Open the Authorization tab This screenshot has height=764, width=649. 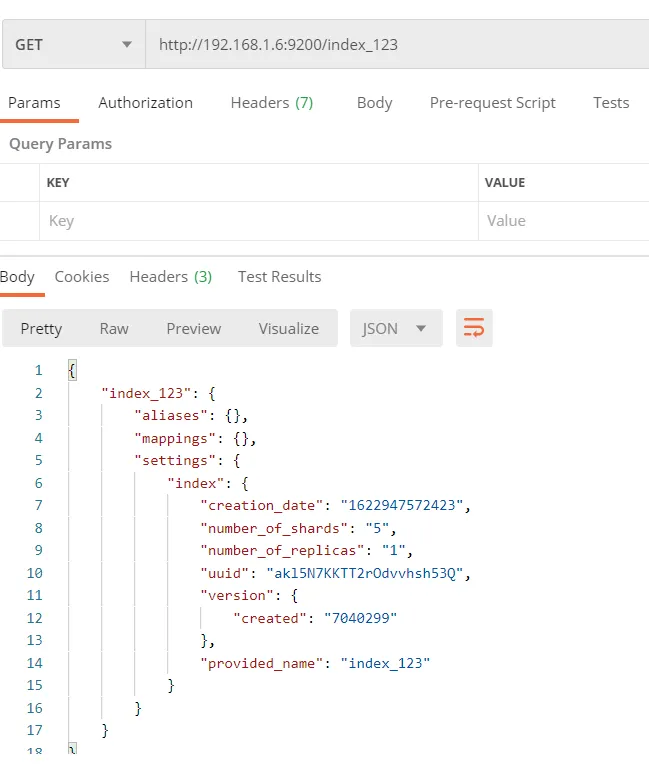(145, 102)
